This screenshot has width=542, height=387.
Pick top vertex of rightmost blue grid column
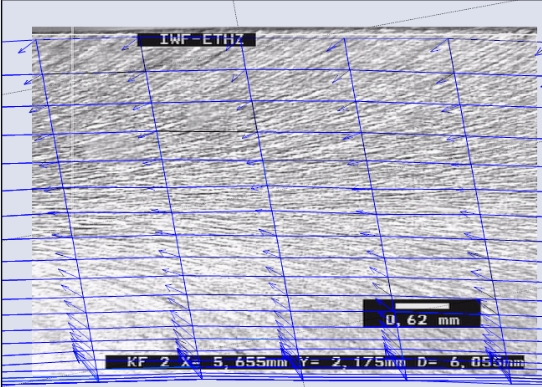448,39
